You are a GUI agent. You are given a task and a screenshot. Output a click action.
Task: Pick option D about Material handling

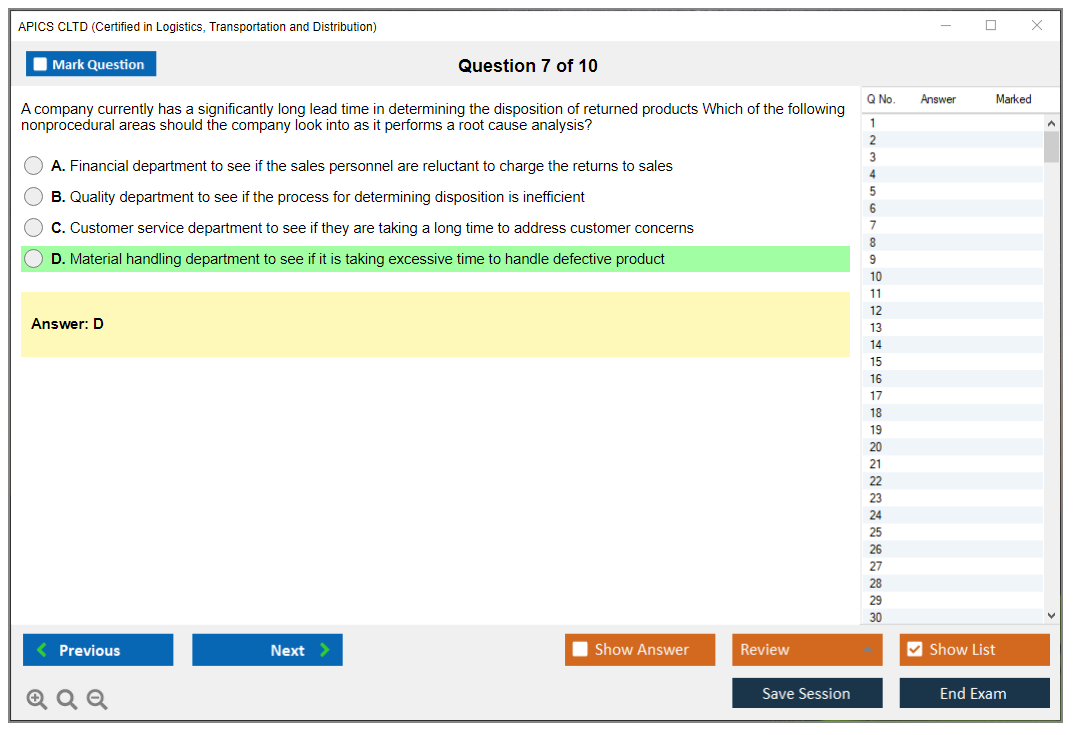[34, 259]
